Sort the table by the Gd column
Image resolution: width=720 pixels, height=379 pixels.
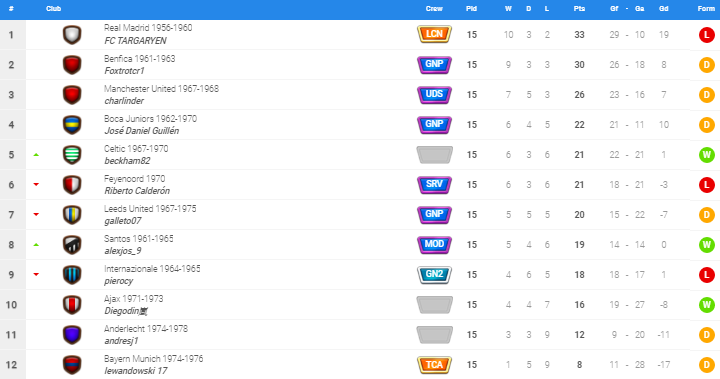tap(664, 9)
